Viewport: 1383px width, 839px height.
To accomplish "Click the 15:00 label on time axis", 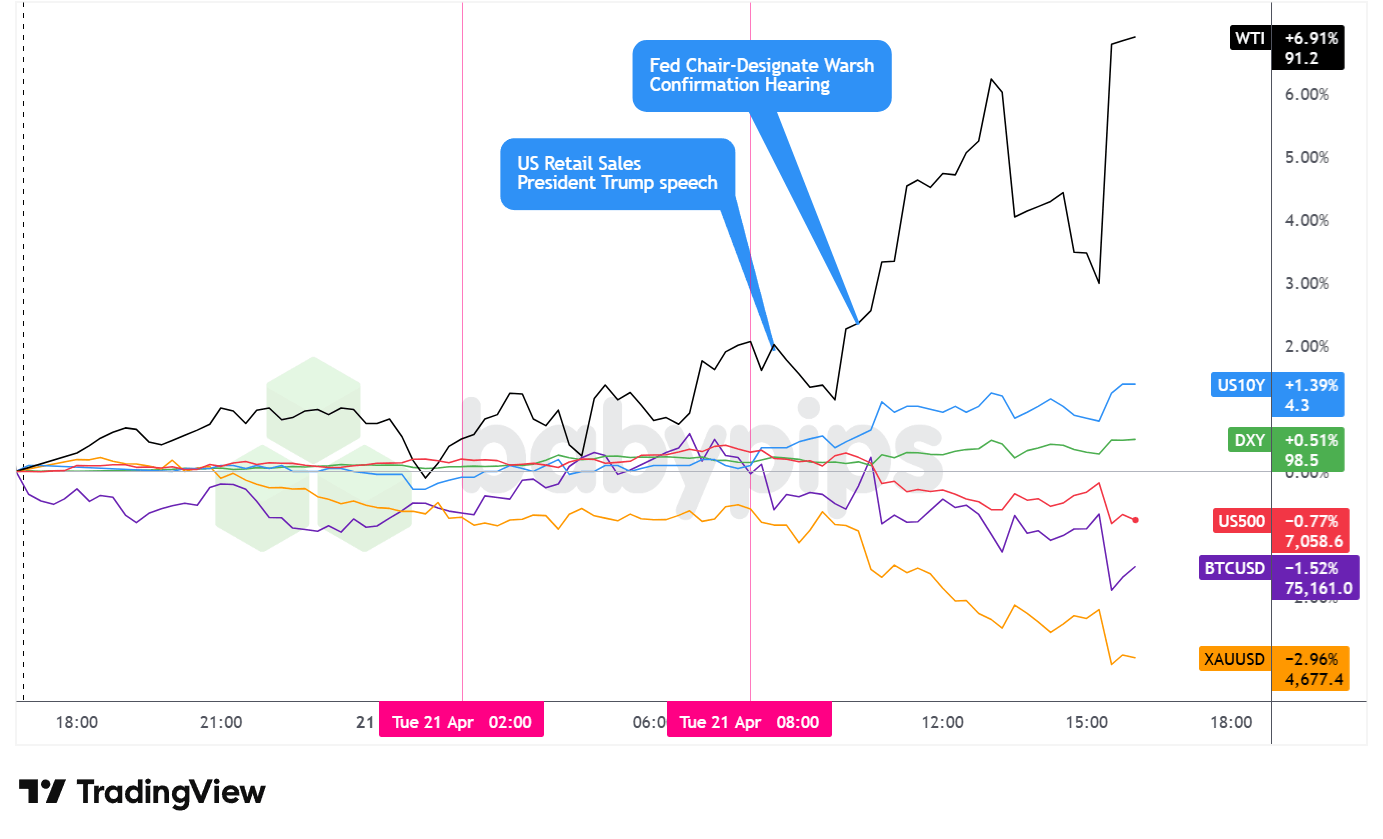I will [x=1087, y=722].
